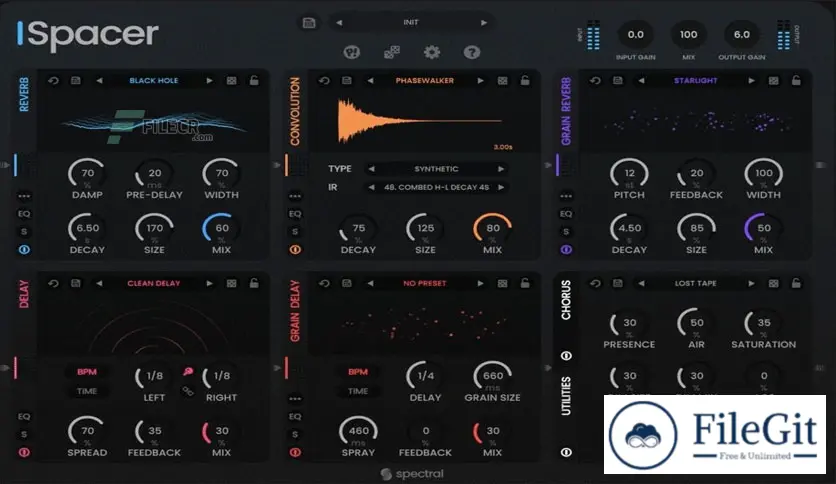The height and width of the screenshot is (484, 836).
Task: Lock the Convolution module
Action: pyautogui.click(x=525, y=80)
